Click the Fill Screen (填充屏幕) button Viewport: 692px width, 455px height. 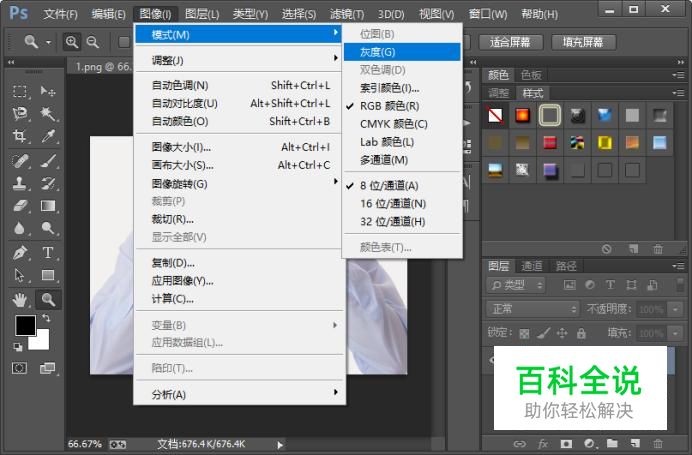click(583, 42)
